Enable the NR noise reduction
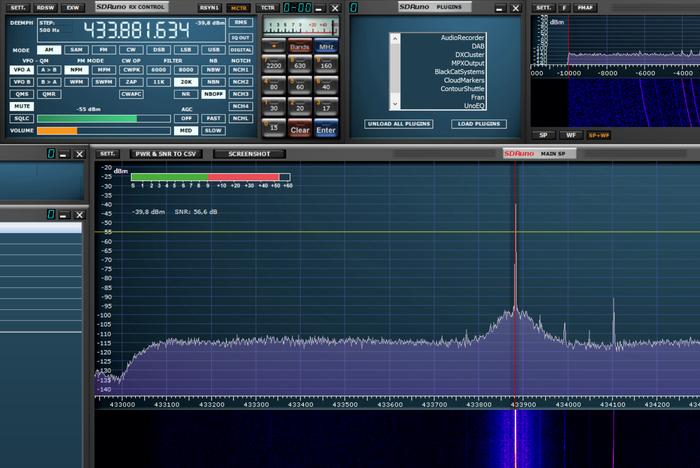Screen dimensions: 700x468 [x=186, y=94]
